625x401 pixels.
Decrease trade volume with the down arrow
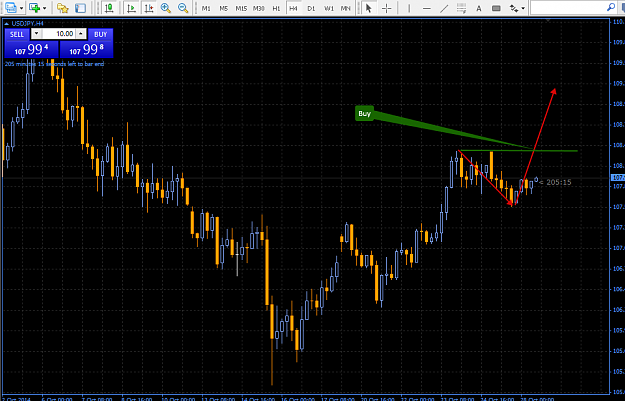[x=36, y=34]
